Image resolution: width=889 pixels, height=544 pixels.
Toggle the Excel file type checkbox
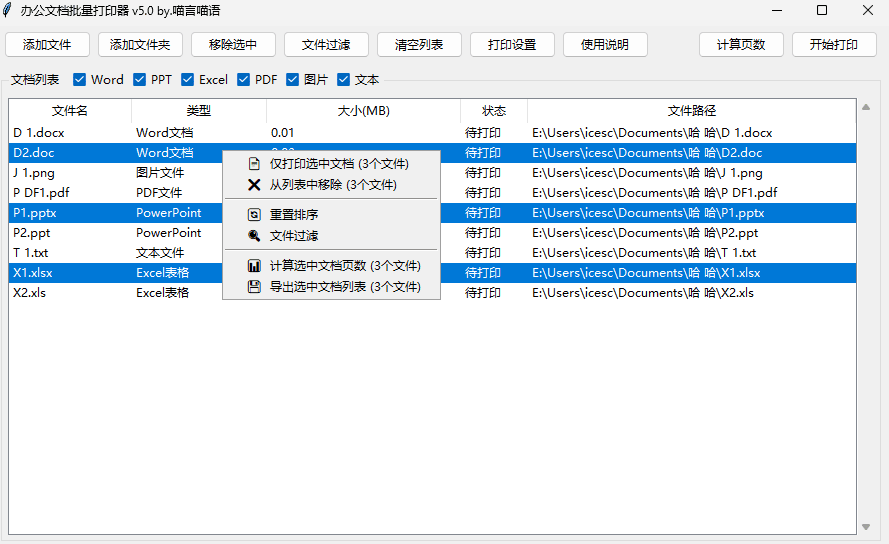[x=188, y=80]
